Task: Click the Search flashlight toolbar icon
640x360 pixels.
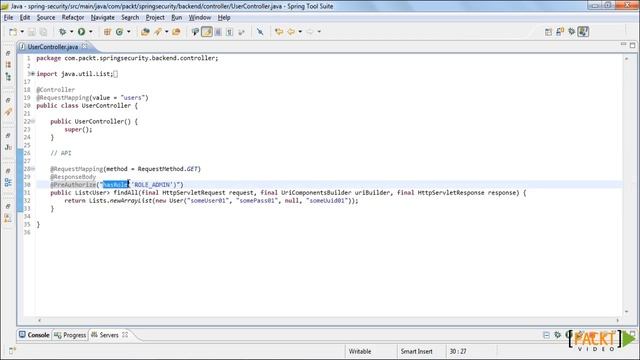Action: [158, 32]
